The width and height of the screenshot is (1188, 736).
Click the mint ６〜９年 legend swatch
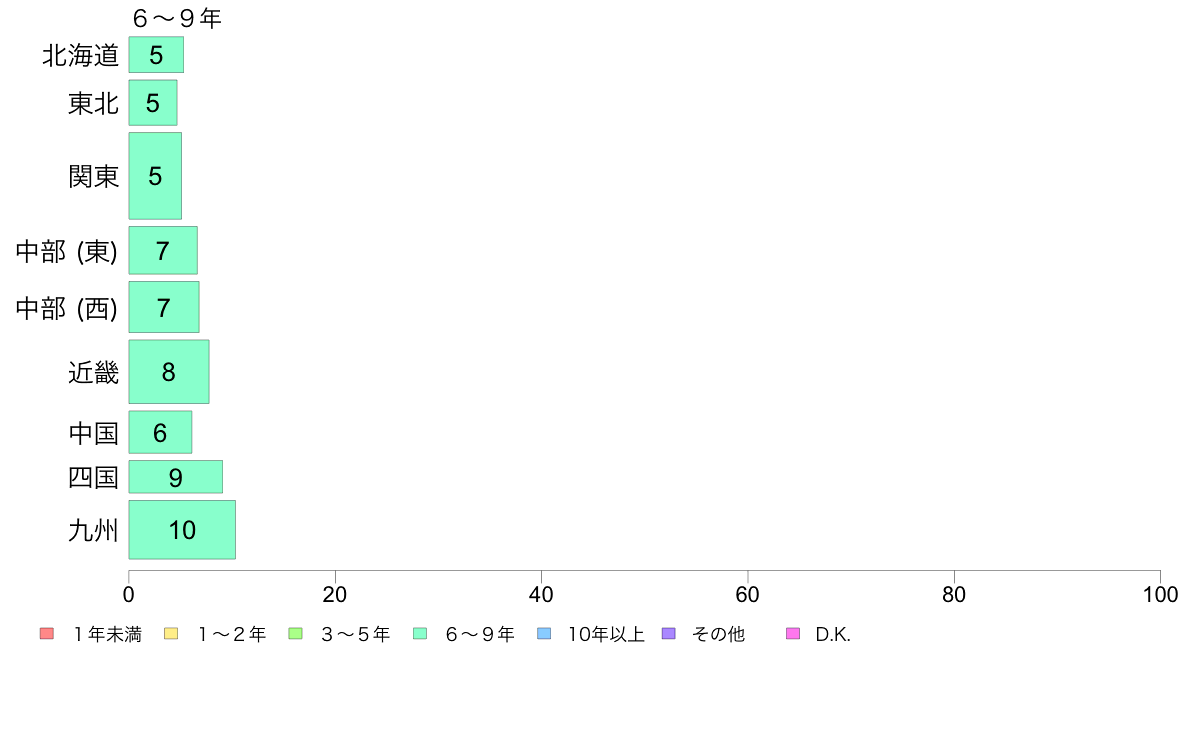click(x=420, y=634)
